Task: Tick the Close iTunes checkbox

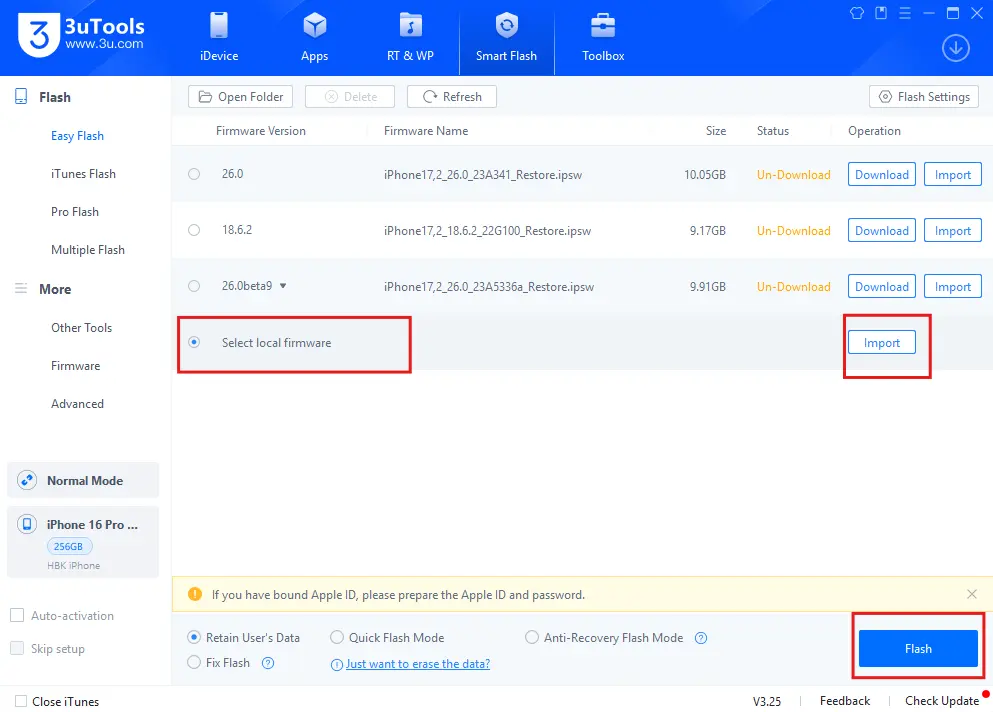Action: pyautogui.click(x=21, y=701)
